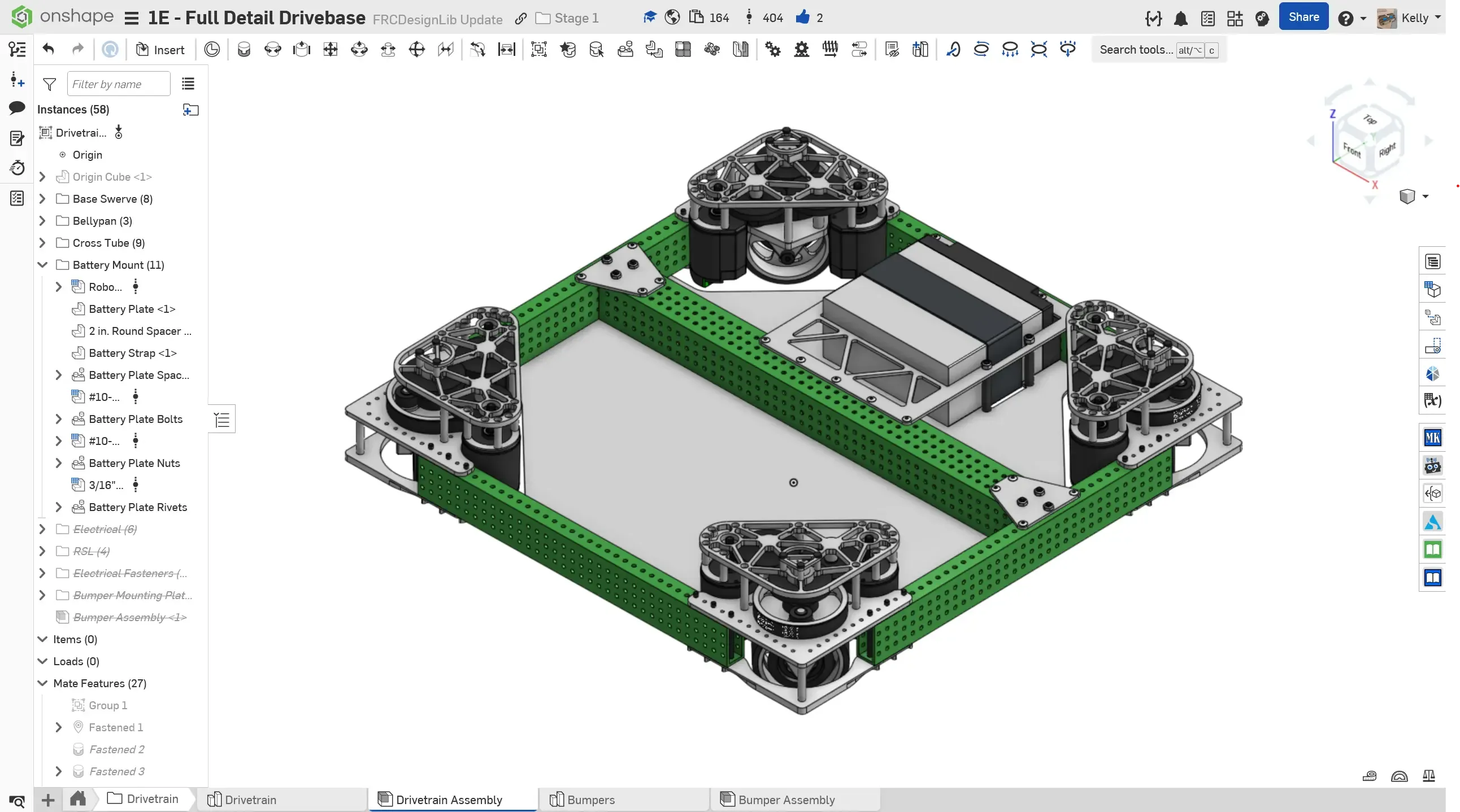The image size is (1460, 812).
Task: Open the mass properties scale icon
Action: 1429,776
